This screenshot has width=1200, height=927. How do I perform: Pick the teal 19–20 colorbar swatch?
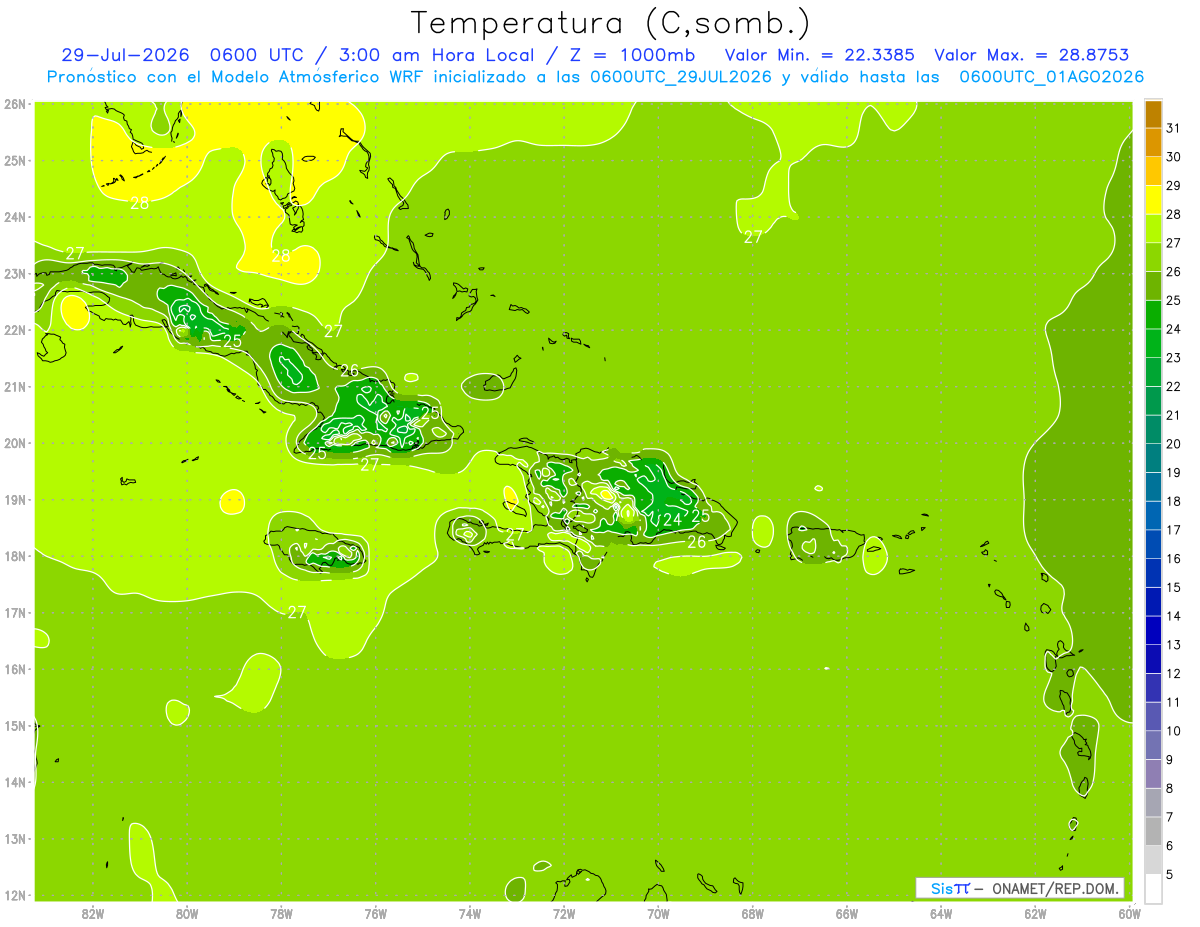click(x=1153, y=459)
